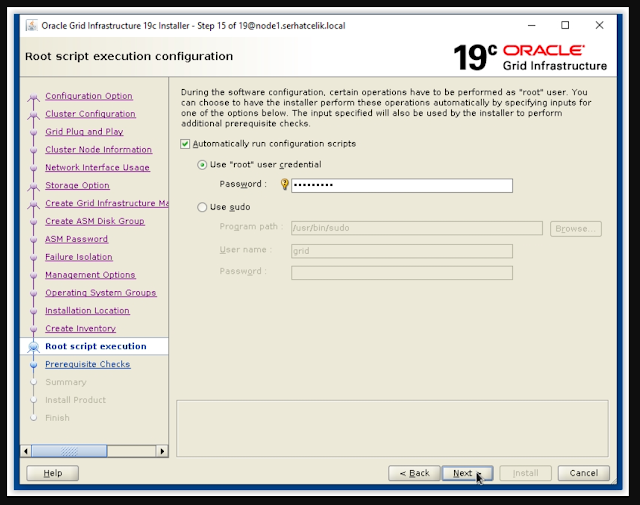The height and width of the screenshot is (505, 640).
Task: Go to Configuration Option step
Action: tap(89, 96)
